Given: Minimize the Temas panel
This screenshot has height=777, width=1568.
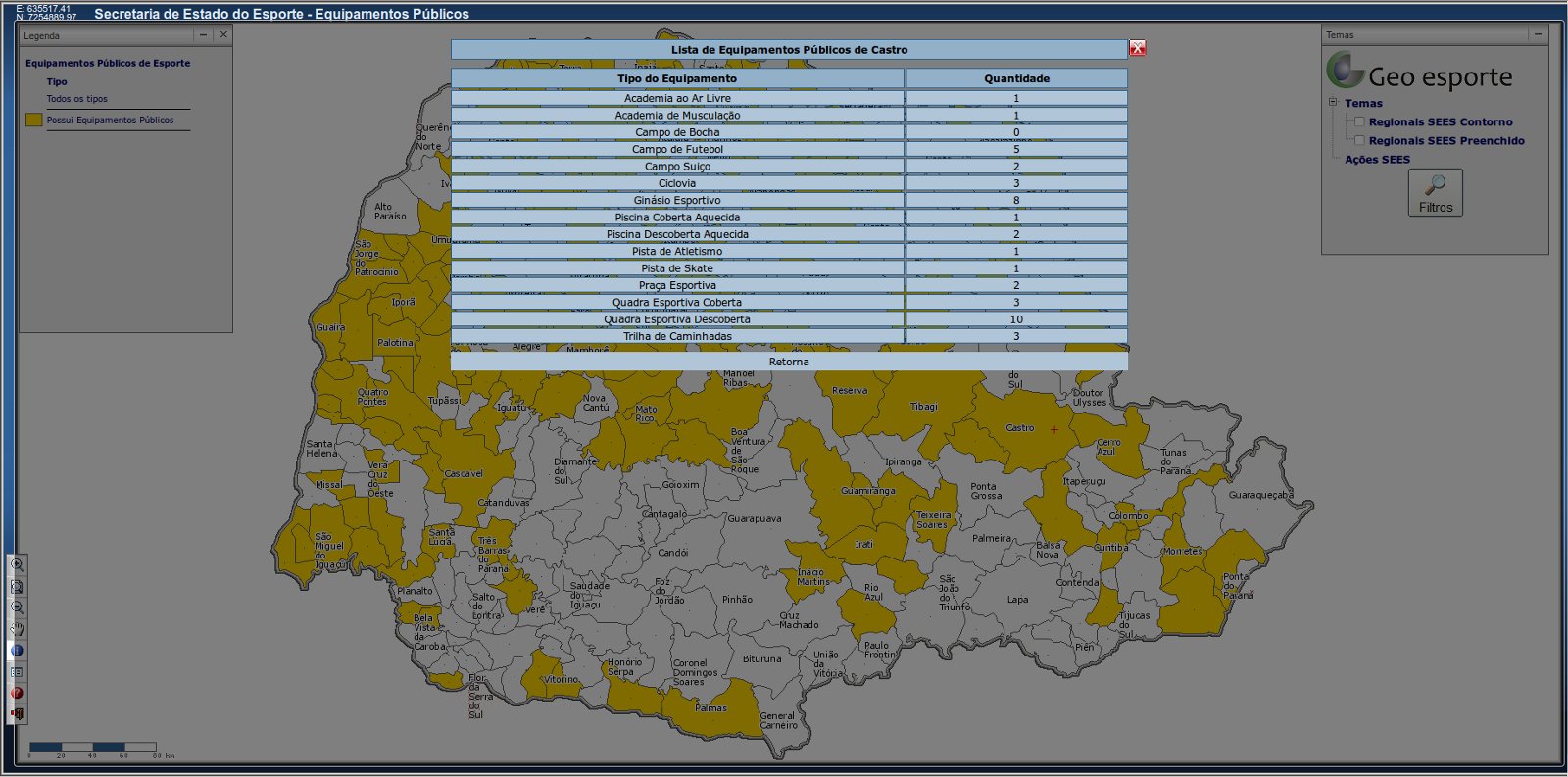Looking at the screenshot, I should (x=1538, y=34).
